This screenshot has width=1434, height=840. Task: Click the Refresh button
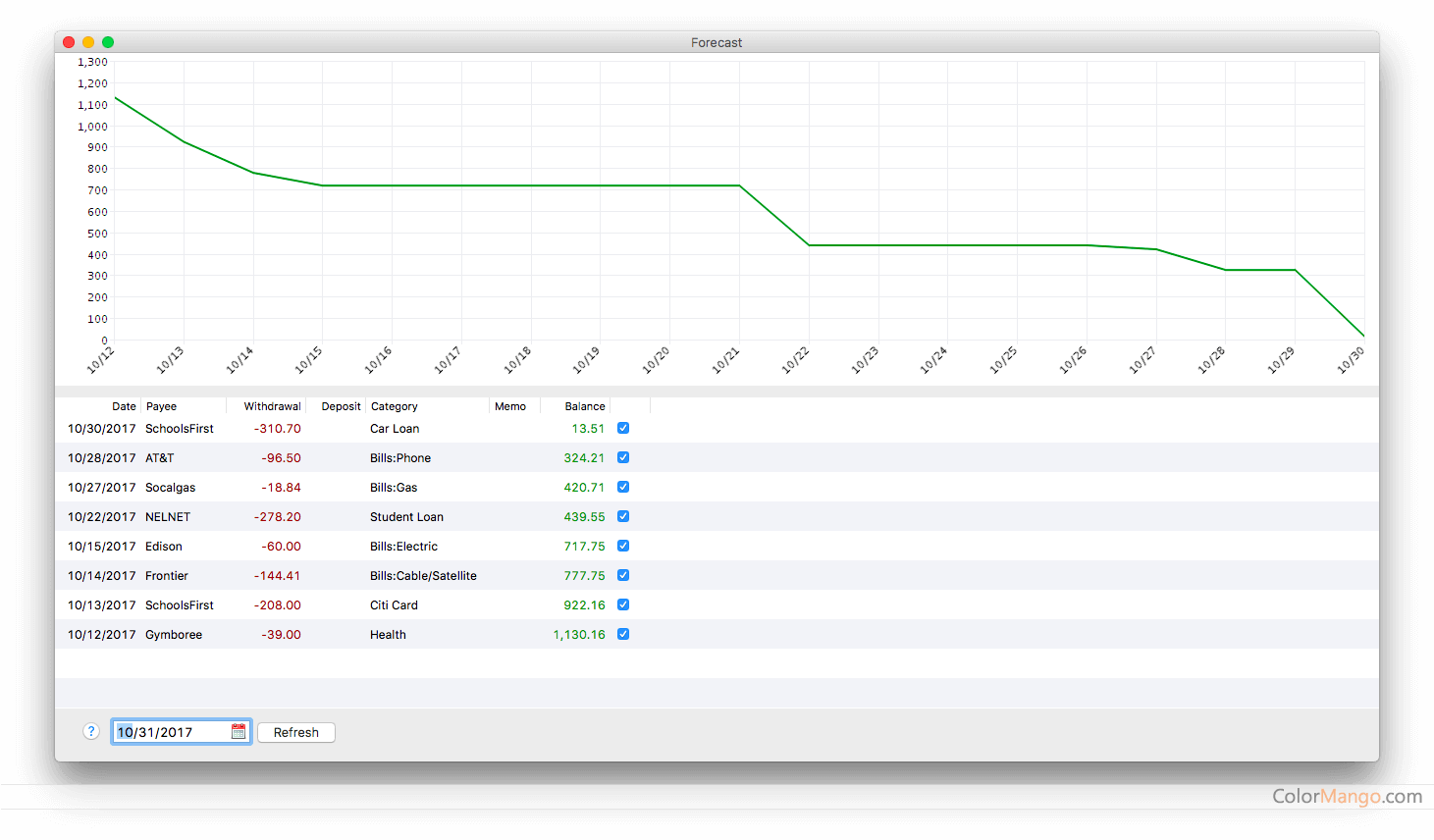(296, 732)
